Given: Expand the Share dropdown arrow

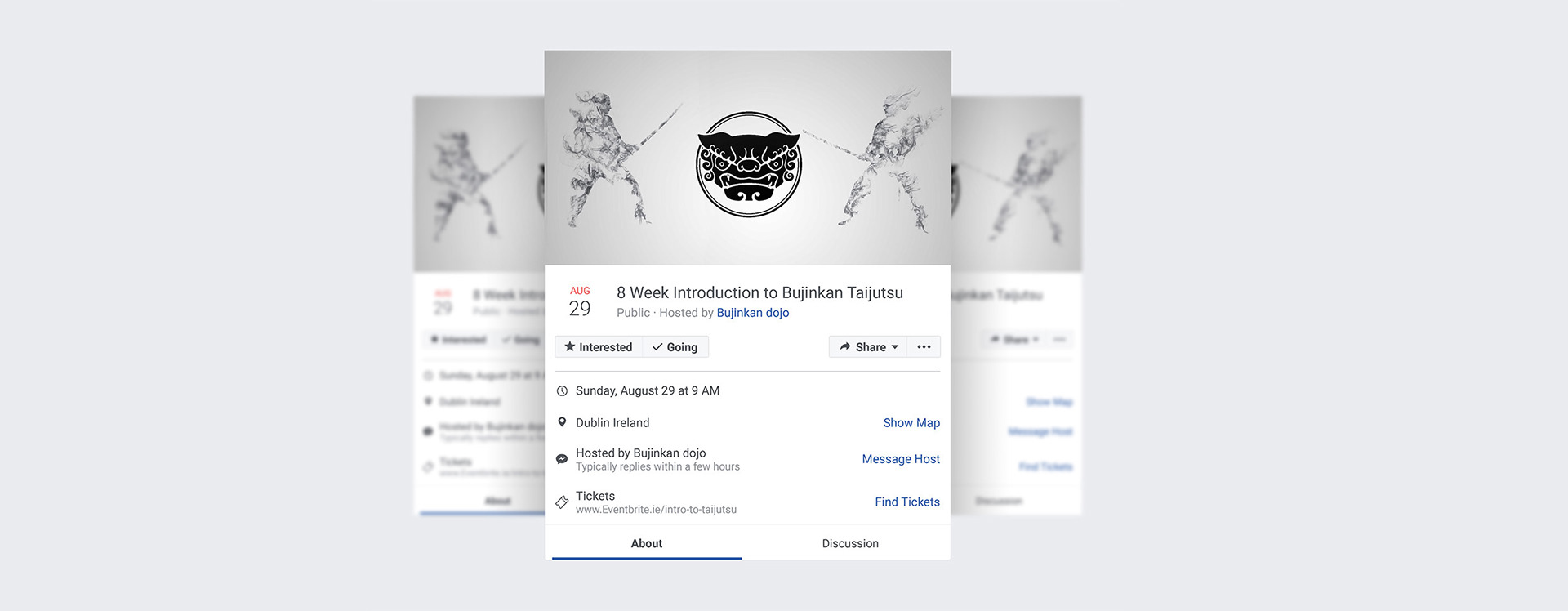Looking at the screenshot, I should [x=895, y=347].
